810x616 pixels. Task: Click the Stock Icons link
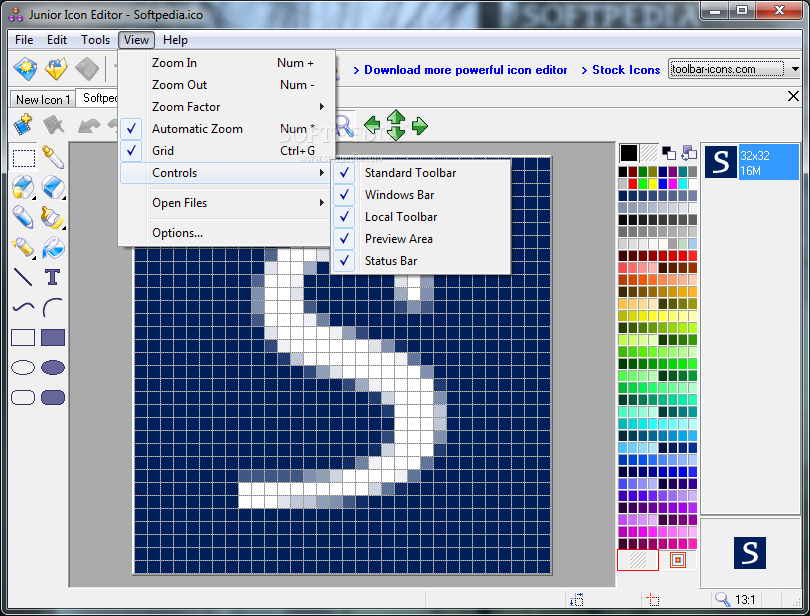pos(626,70)
